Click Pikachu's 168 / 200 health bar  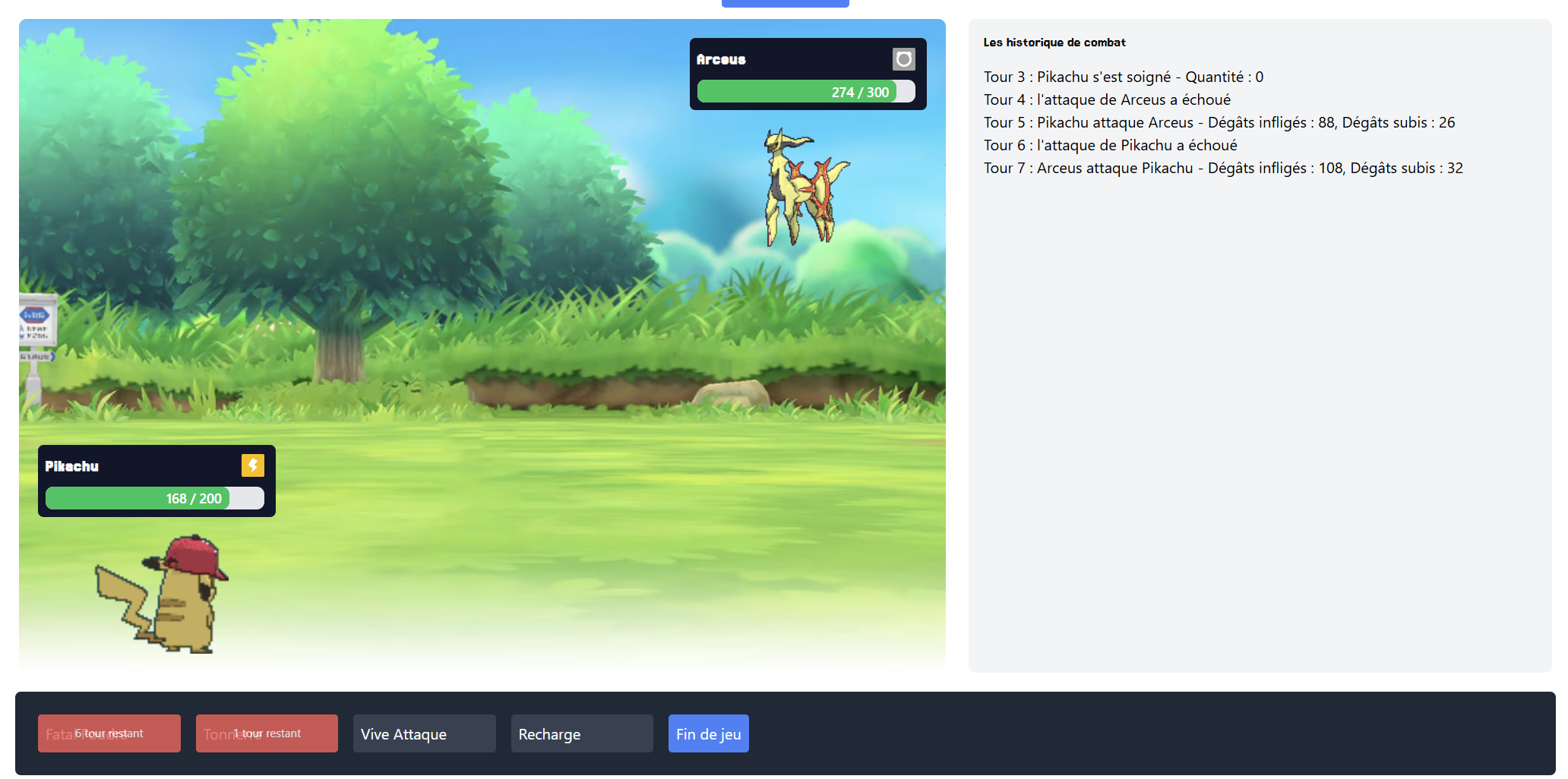click(155, 498)
